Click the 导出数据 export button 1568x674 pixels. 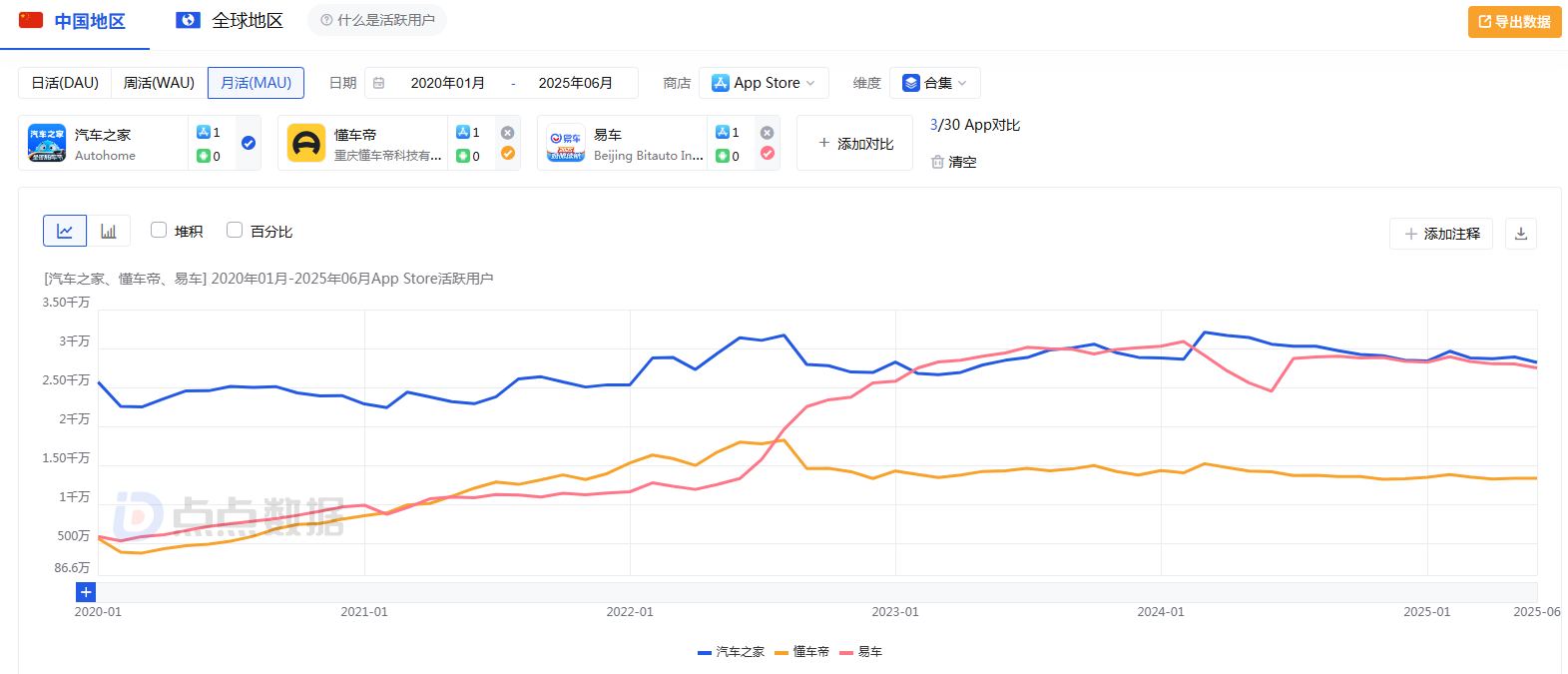(x=1514, y=22)
